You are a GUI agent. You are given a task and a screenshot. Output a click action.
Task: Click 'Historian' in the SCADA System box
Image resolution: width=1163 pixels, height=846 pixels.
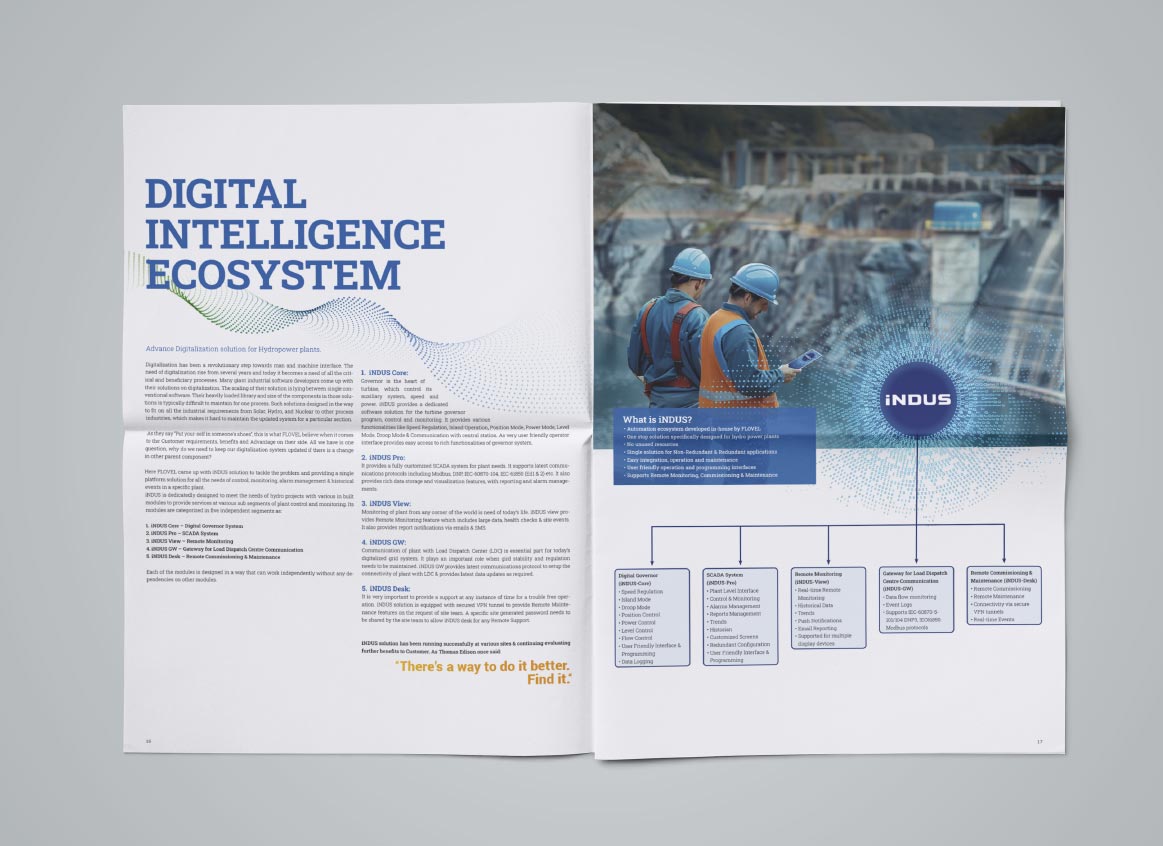coord(719,629)
